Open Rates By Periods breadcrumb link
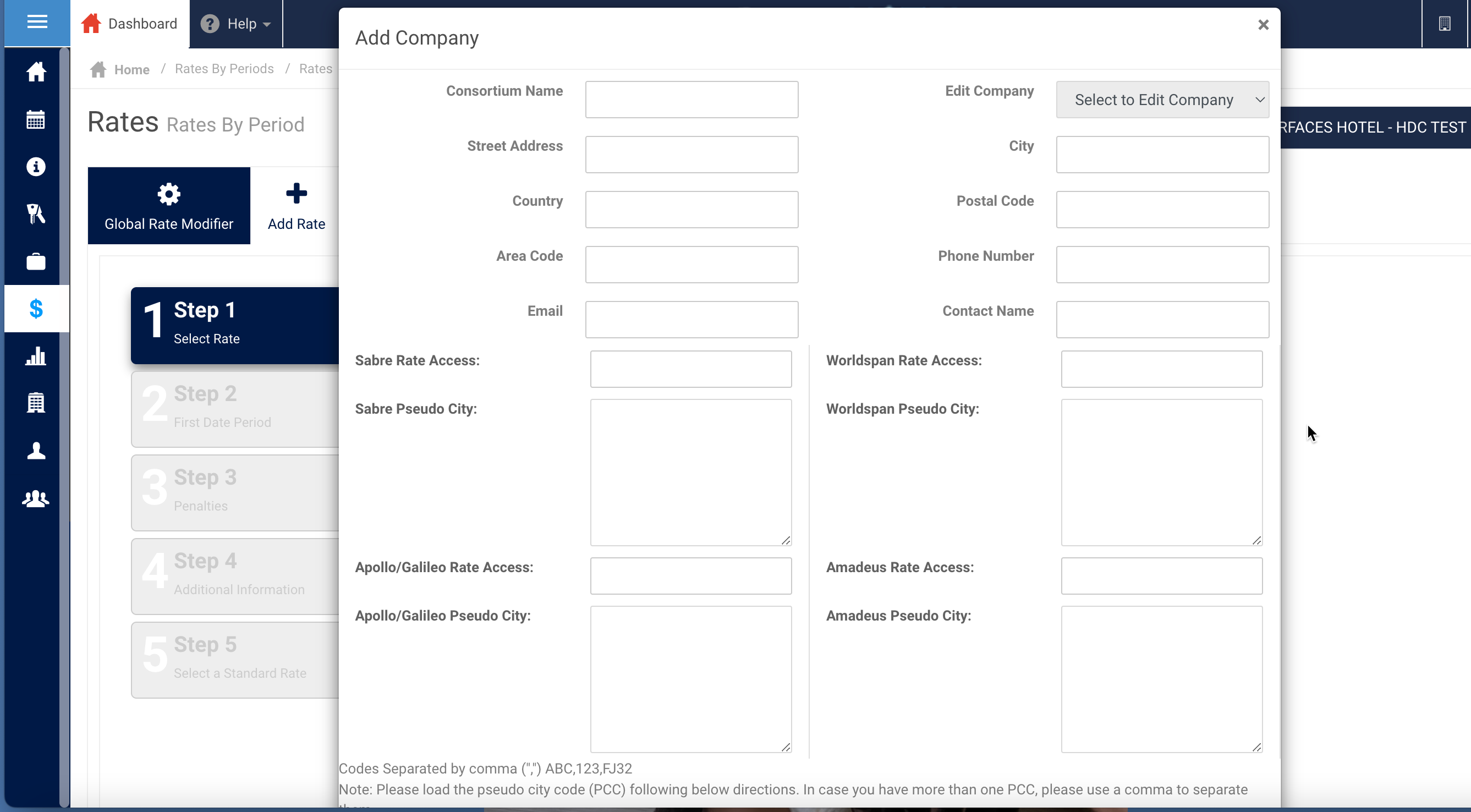 click(x=224, y=69)
